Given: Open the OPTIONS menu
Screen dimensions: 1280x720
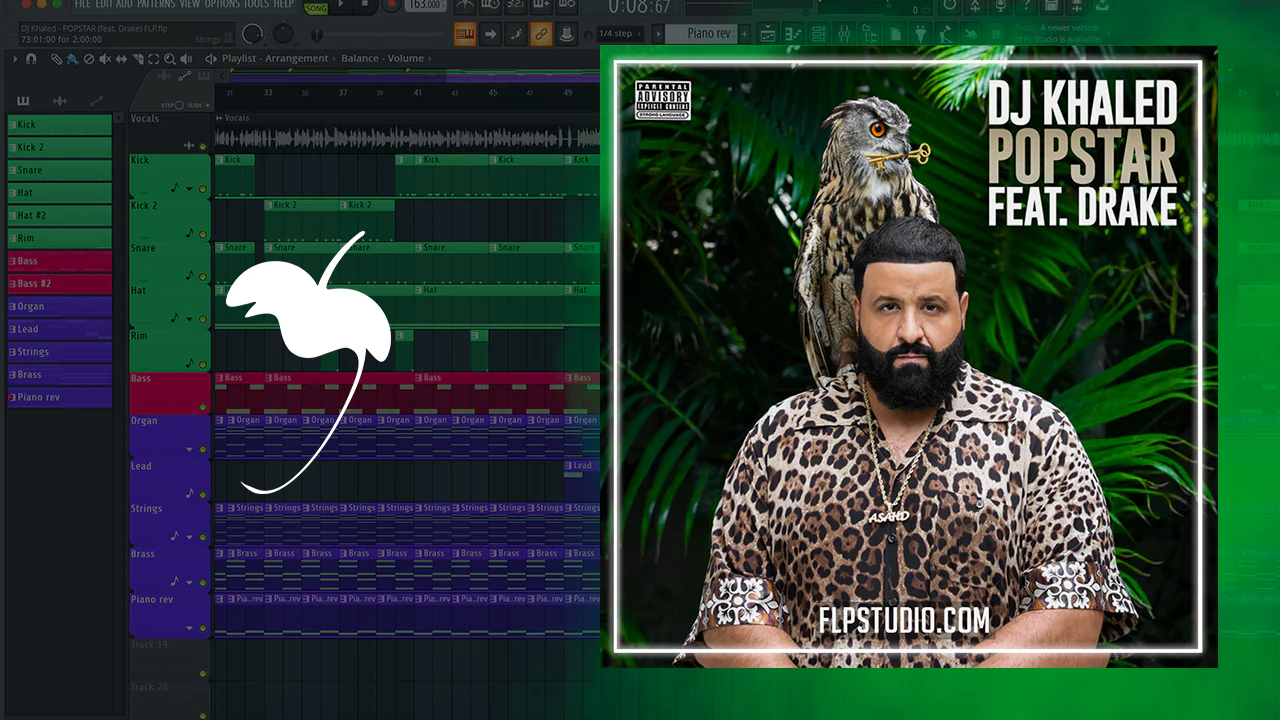Looking at the screenshot, I should 222,4.
